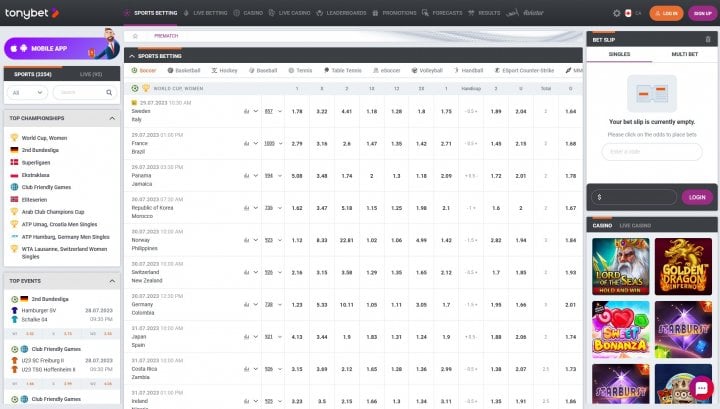This screenshot has height=409, width=720.
Task: Collapse the Top Championships panel
Action: (112, 118)
